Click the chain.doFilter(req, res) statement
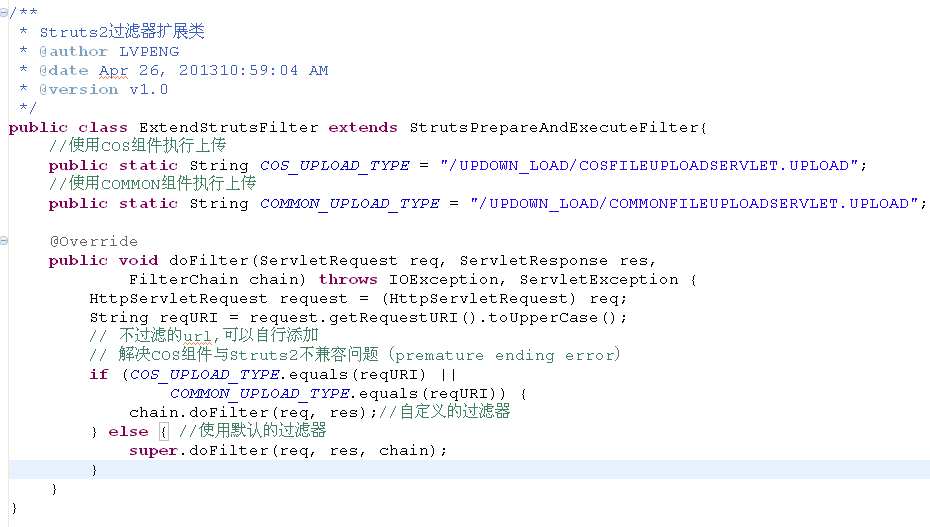Viewport: 930px width, 527px height. pos(253,412)
